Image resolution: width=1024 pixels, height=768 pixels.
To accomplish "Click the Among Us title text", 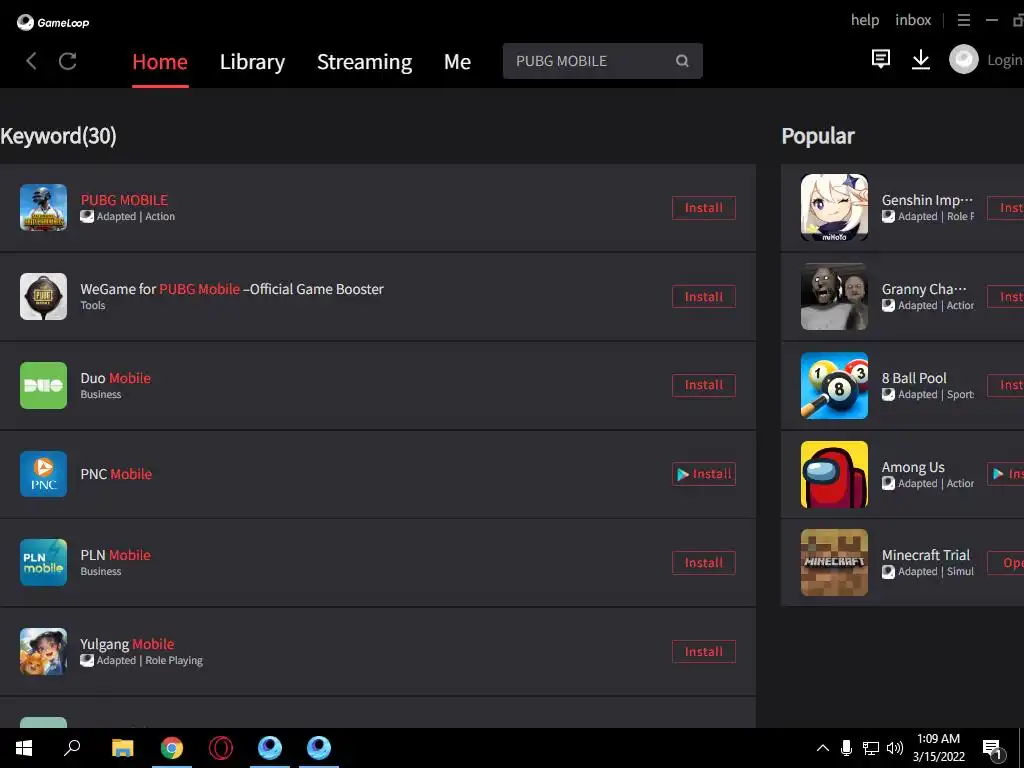I will pyautogui.click(x=913, y=467).
